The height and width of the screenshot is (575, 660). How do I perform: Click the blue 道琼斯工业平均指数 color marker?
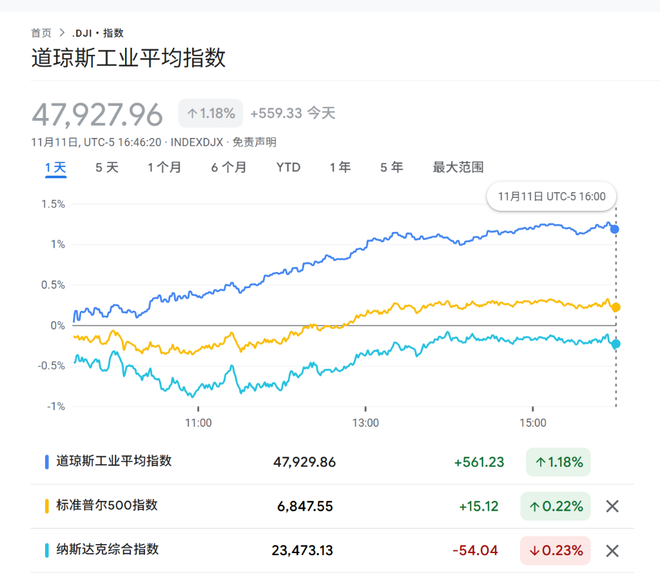click(x=47, y=462)
